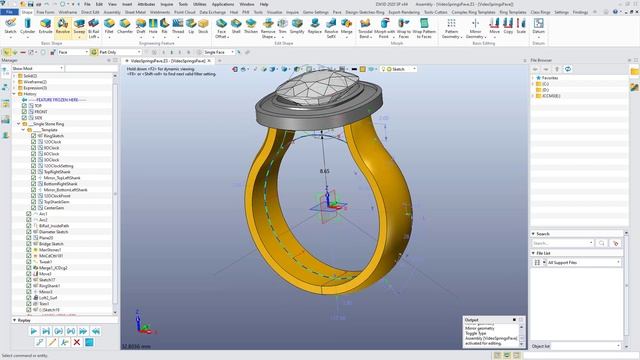Screen dimensions: 640x360
Task: Expand the Expression(3) tree node
Action: tap(14, 88)
